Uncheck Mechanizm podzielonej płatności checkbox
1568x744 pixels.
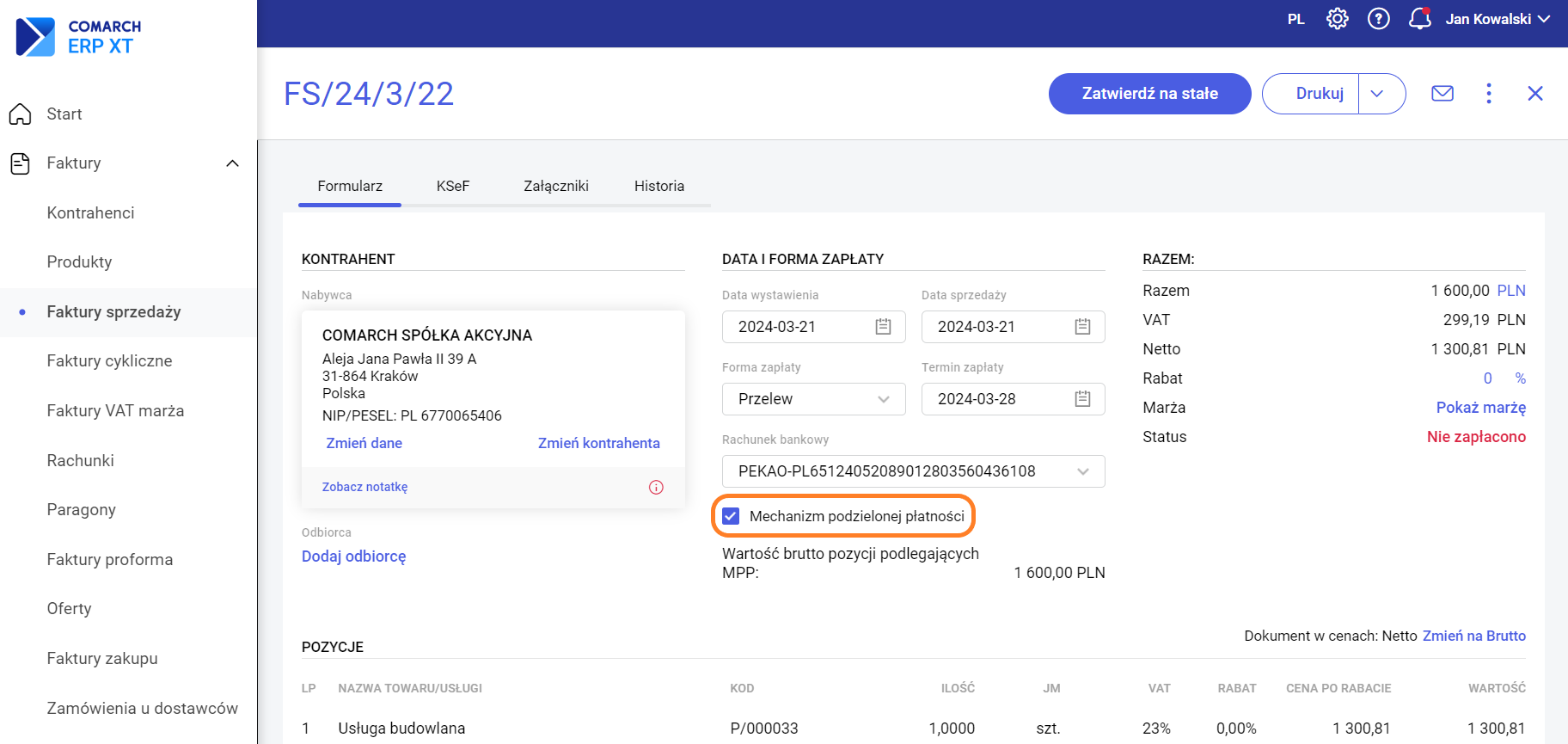click(x=732, y=516)
